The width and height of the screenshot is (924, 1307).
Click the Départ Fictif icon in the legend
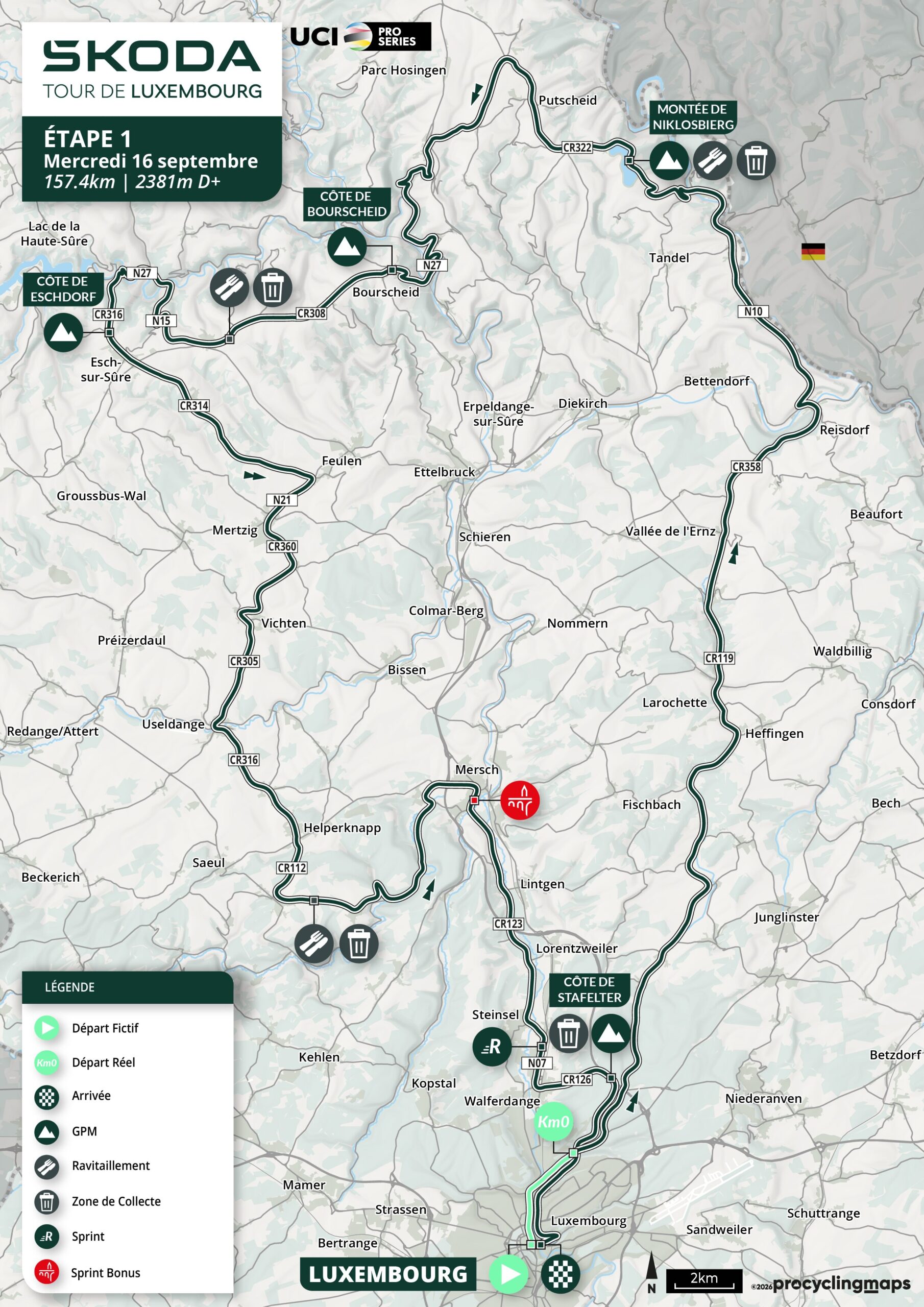(46, 1028)
